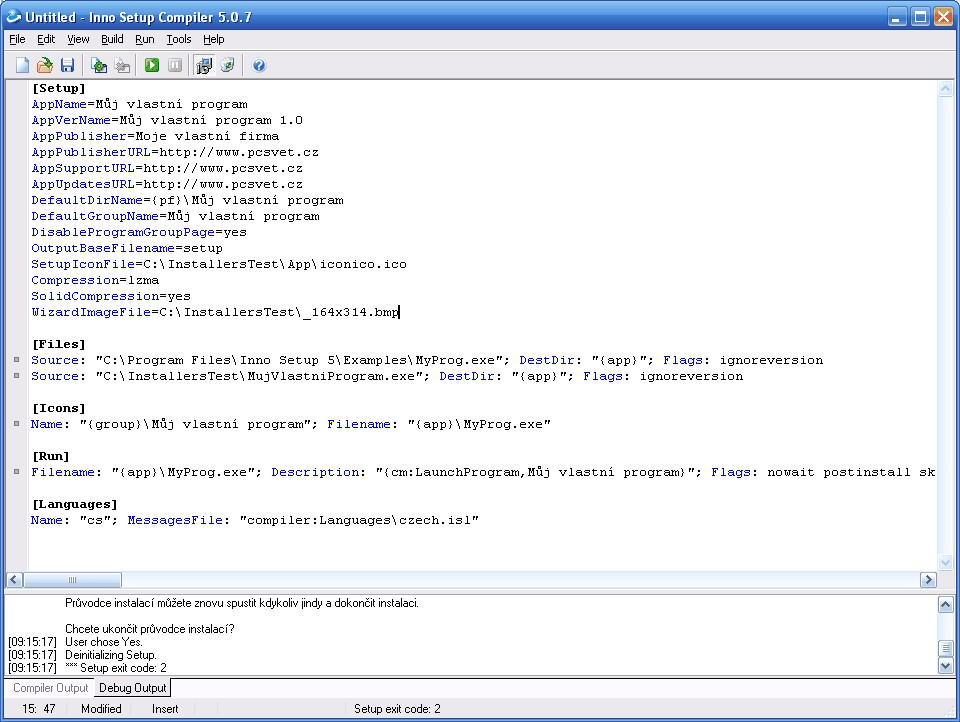Select the Target Uninstall toolbar icon
This screenshot has height=722, width=960.
click(x=227, y=65)
